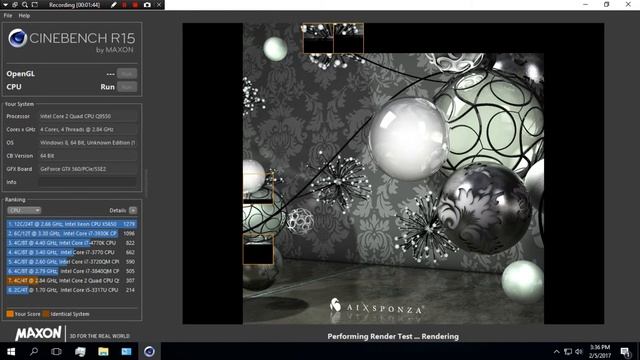Run the OpenGL benchmark
640x360 pixels.
click(x=127, y=74)
